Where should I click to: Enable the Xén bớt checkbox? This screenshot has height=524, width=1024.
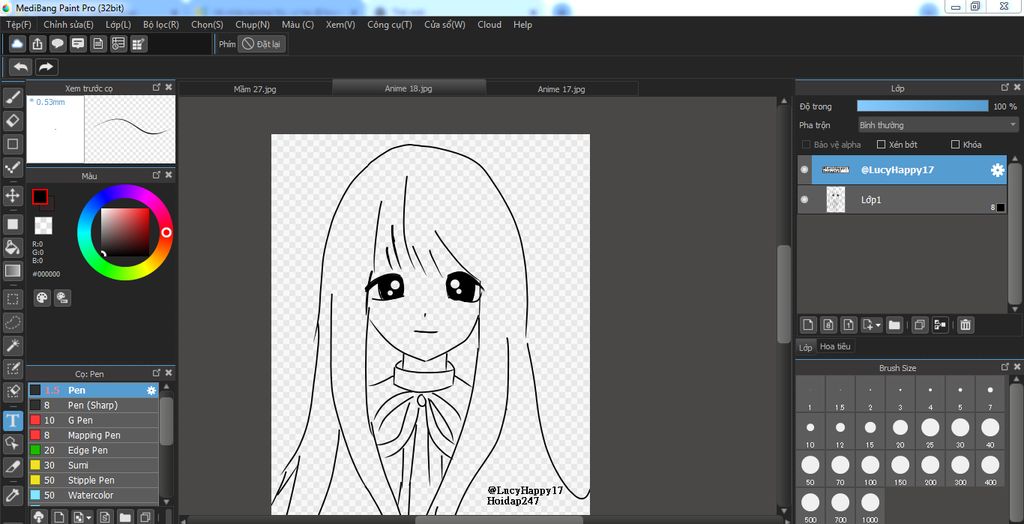[881, 144]
